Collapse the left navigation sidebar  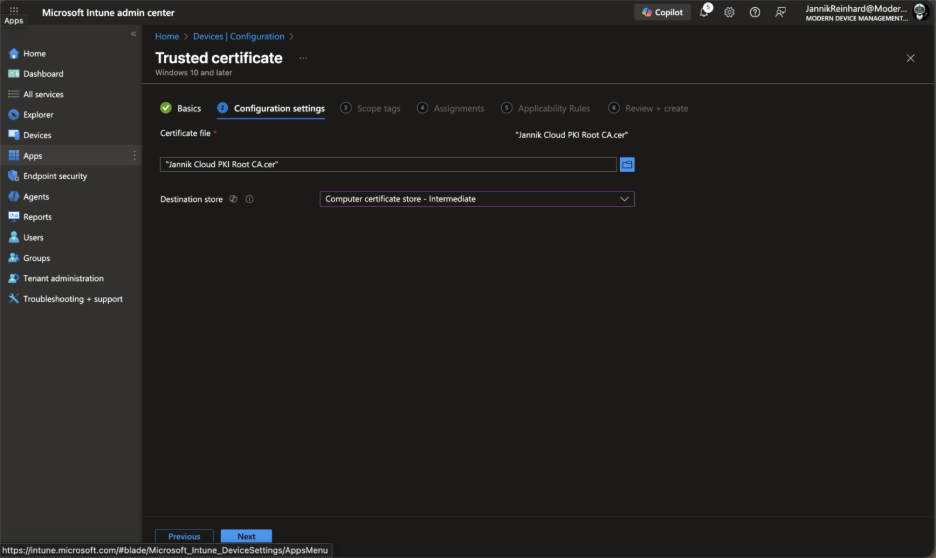coord(134,34)
